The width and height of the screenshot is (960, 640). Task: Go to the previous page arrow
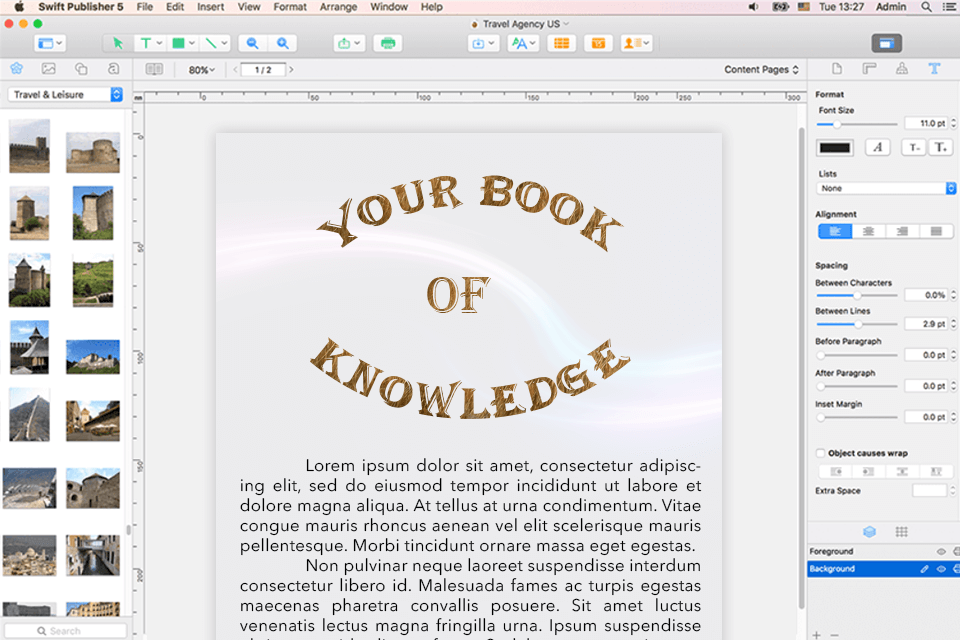[x=235, y=70]
